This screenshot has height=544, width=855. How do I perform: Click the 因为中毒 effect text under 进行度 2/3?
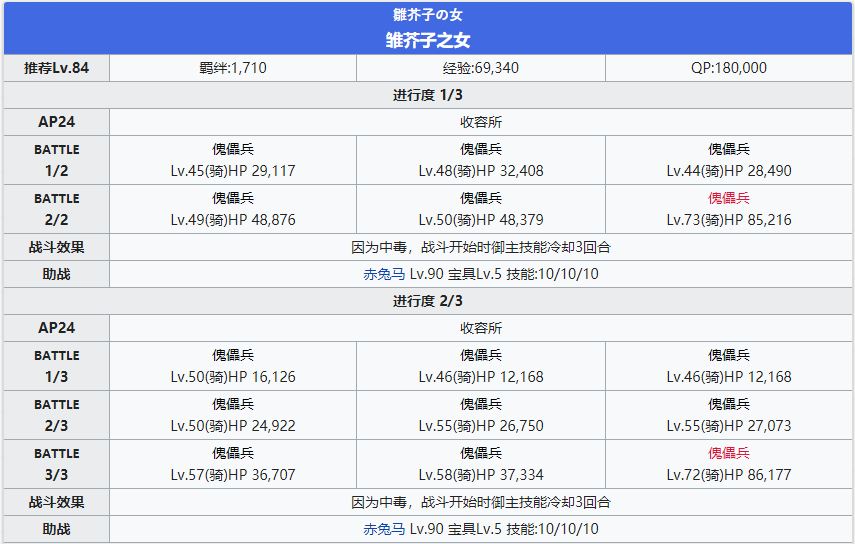coord(481,503)
